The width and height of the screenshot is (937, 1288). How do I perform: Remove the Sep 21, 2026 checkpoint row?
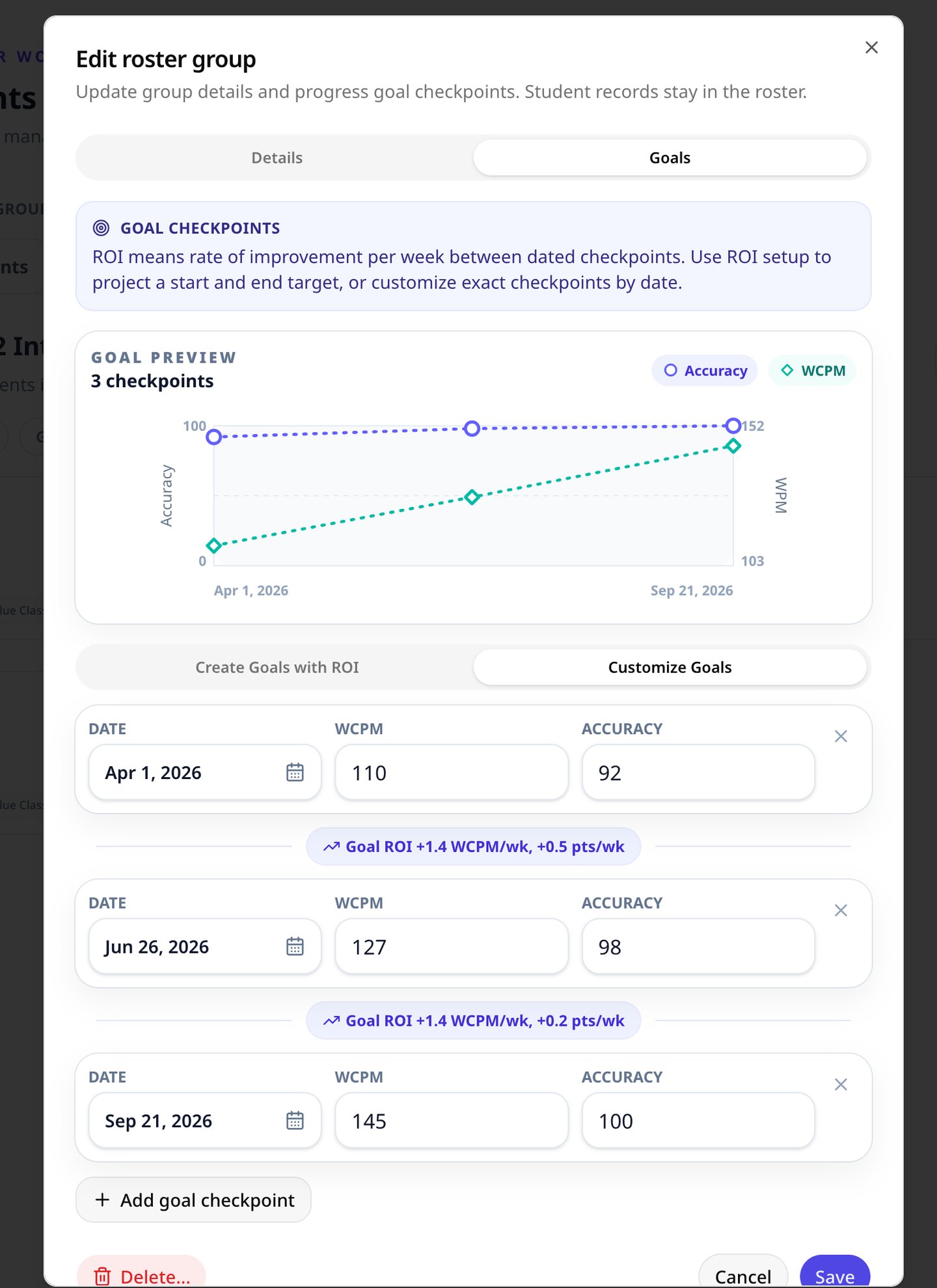[841, 1084]
